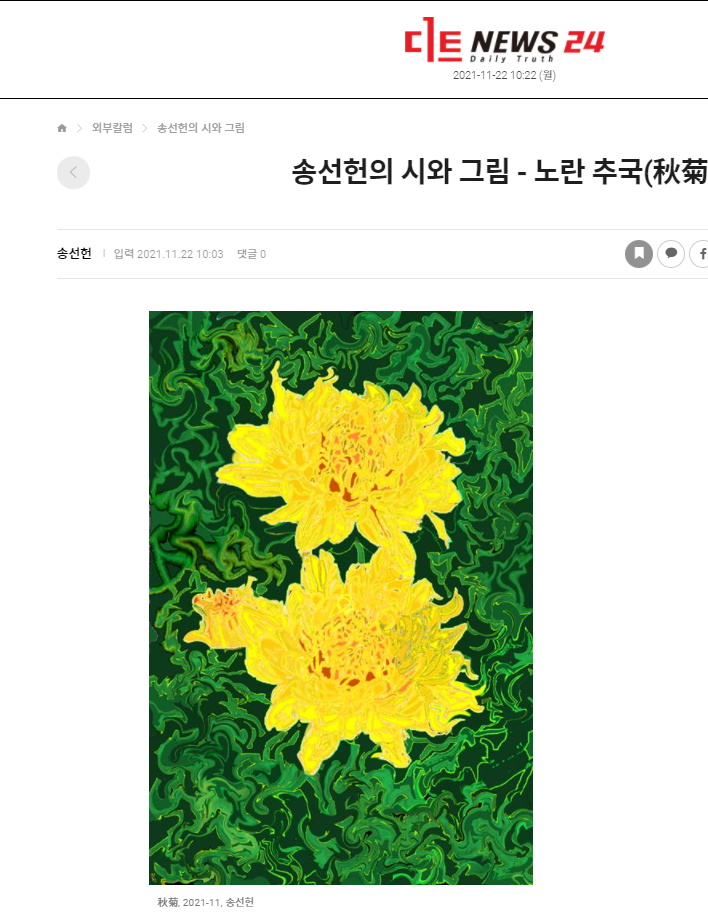708x918 pixels.
Task: Click the 입력 2021.11.22 10:03 timestamp
Action: click(x=169, y=254)
